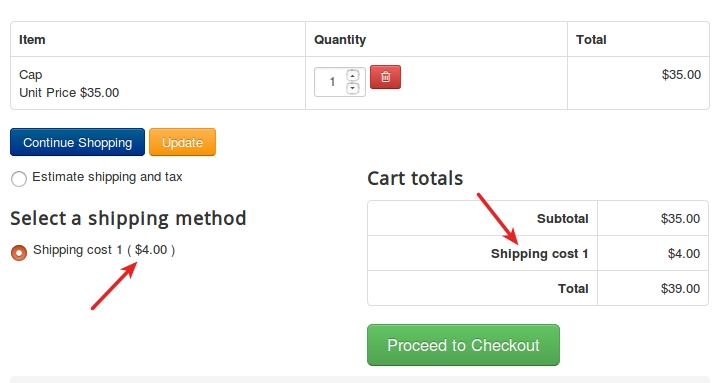The width and height of the screenshot is (722, 383).
Task: Increase Cap quantity with the up arrow
Action: 353,75
